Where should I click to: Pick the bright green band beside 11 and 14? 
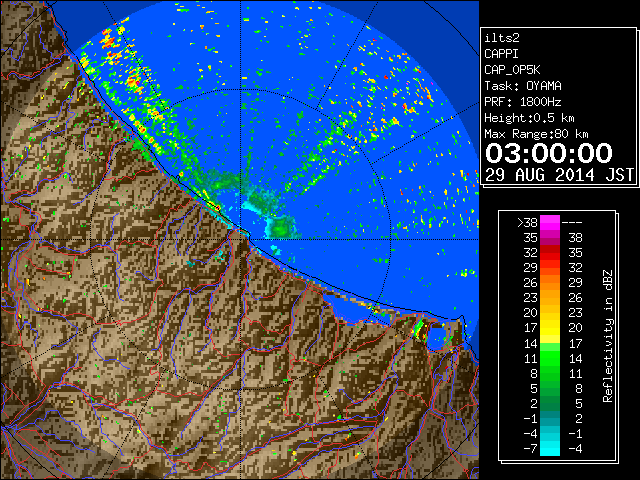(550, 358)
